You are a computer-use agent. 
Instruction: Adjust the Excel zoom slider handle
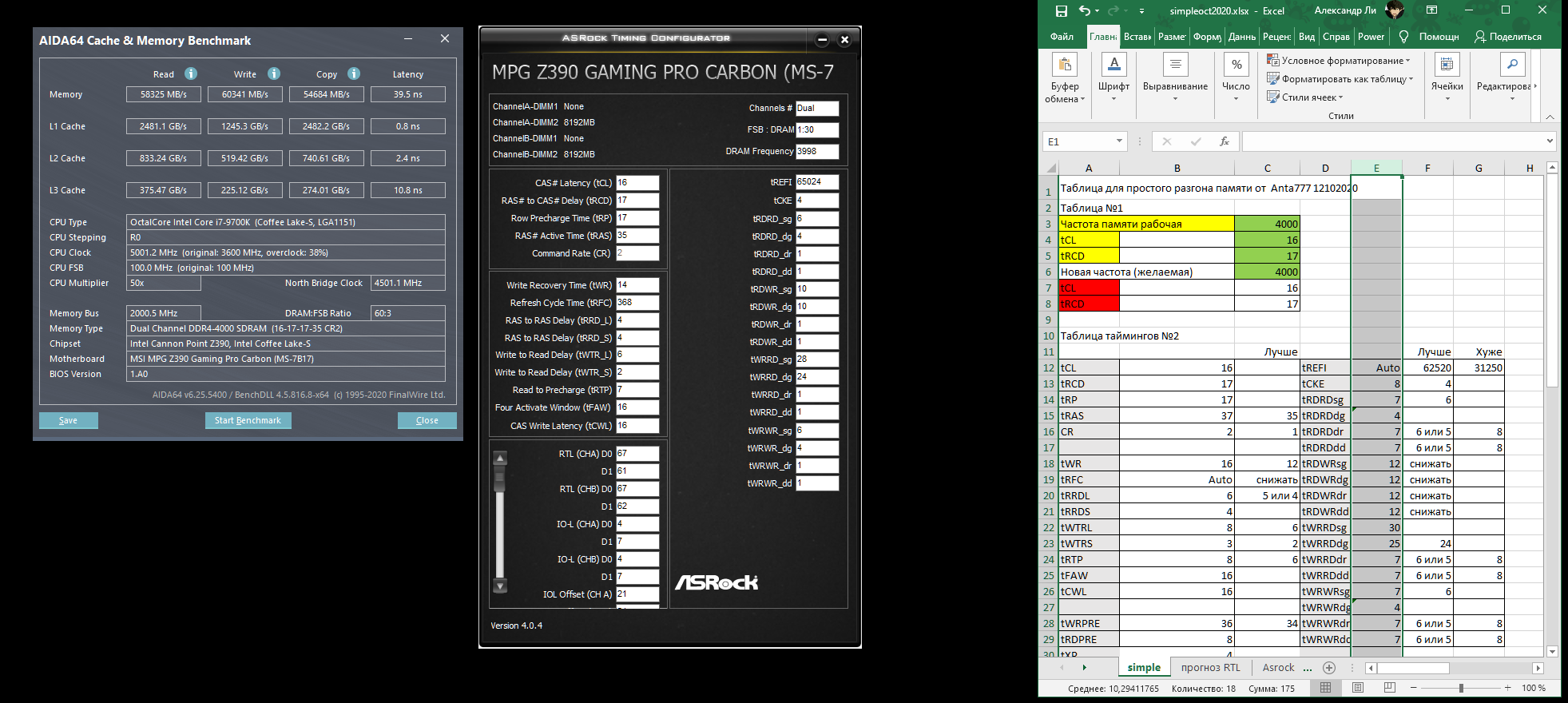pos(1461,688)
